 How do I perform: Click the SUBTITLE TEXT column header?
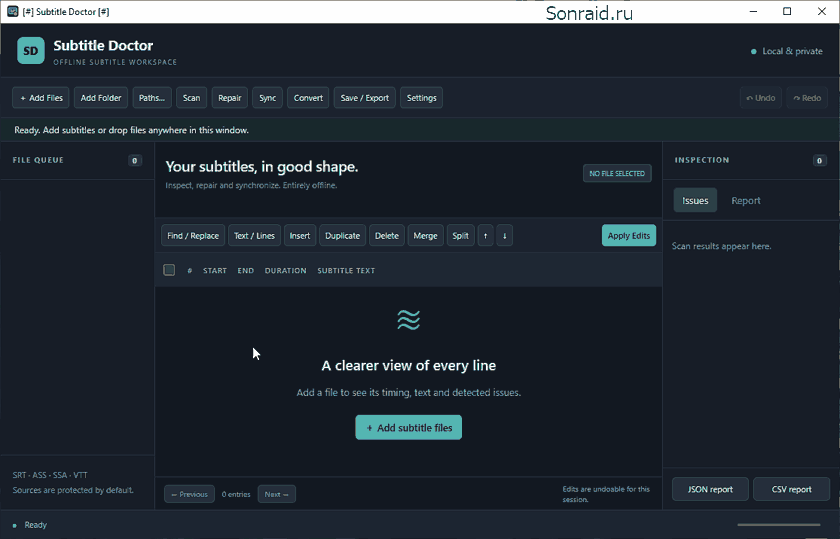point(346,271)
